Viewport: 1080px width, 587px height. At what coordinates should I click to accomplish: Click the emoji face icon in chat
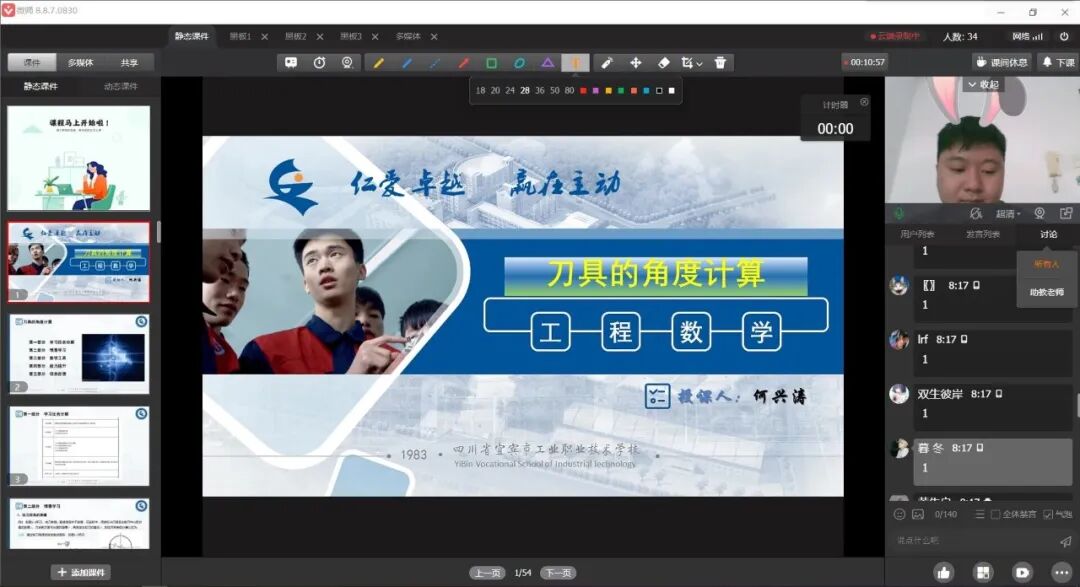(x=899, y=514)
